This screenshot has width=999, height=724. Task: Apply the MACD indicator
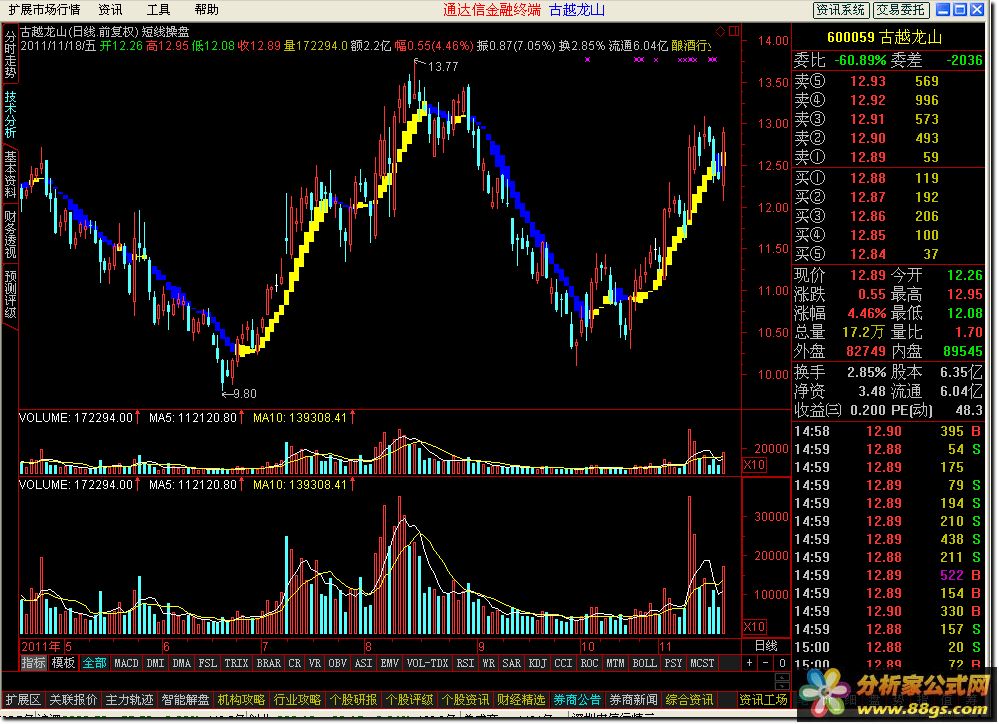coord(126,663)
